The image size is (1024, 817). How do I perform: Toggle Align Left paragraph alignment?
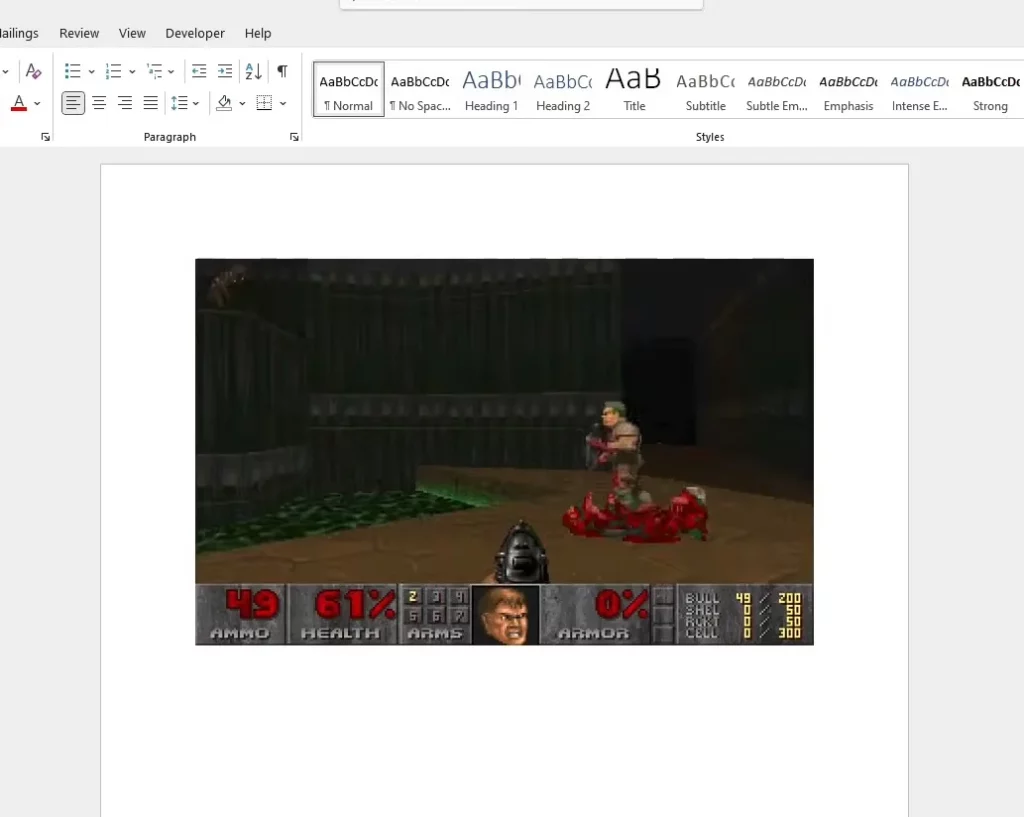(x=73, y=103)
